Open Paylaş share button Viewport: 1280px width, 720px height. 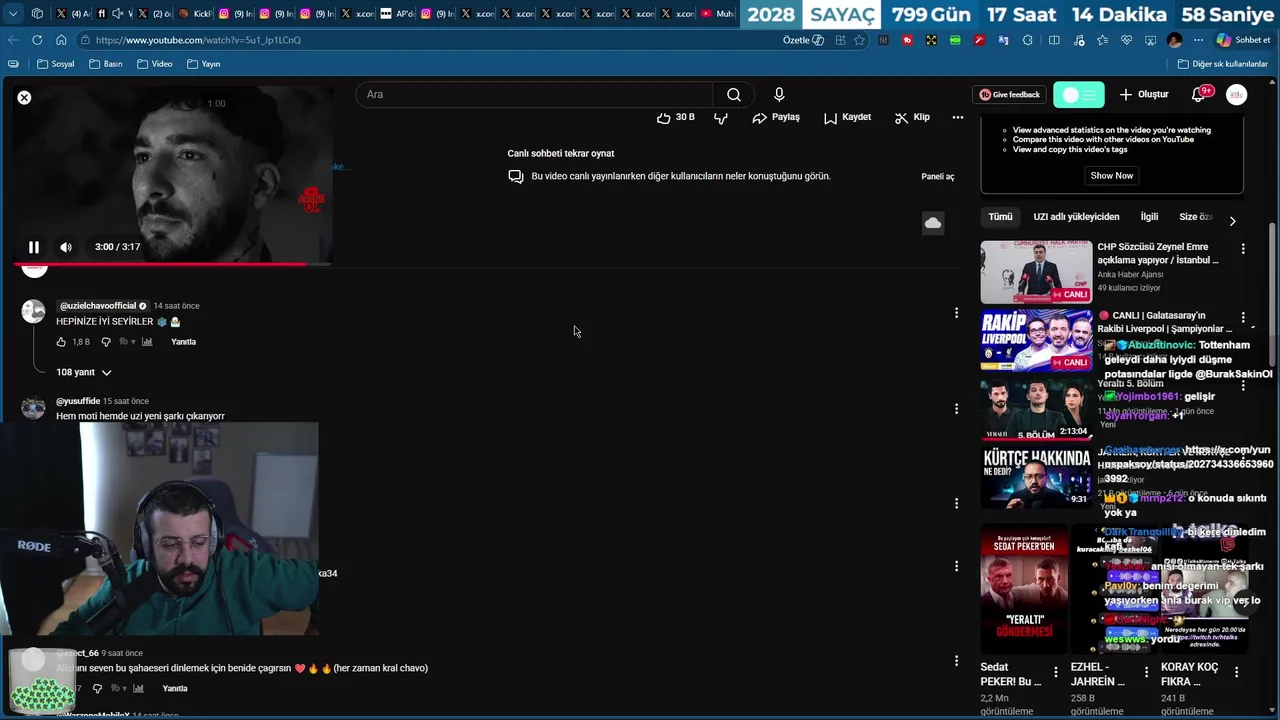click(x=776, y=117)
